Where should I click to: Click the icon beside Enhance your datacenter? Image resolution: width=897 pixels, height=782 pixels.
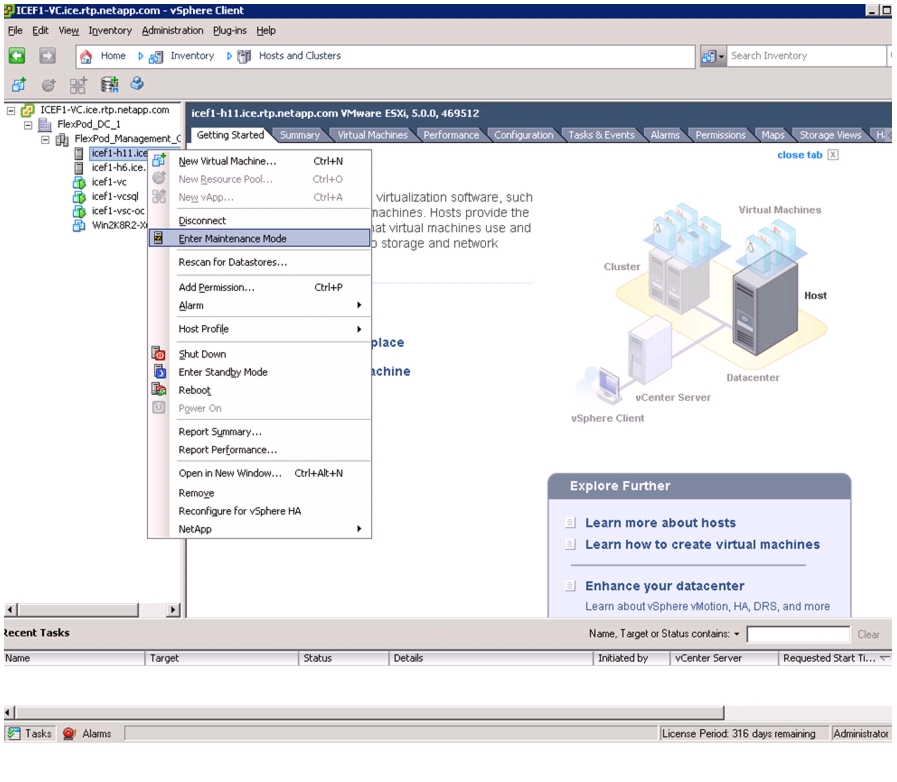coord(570,585)
